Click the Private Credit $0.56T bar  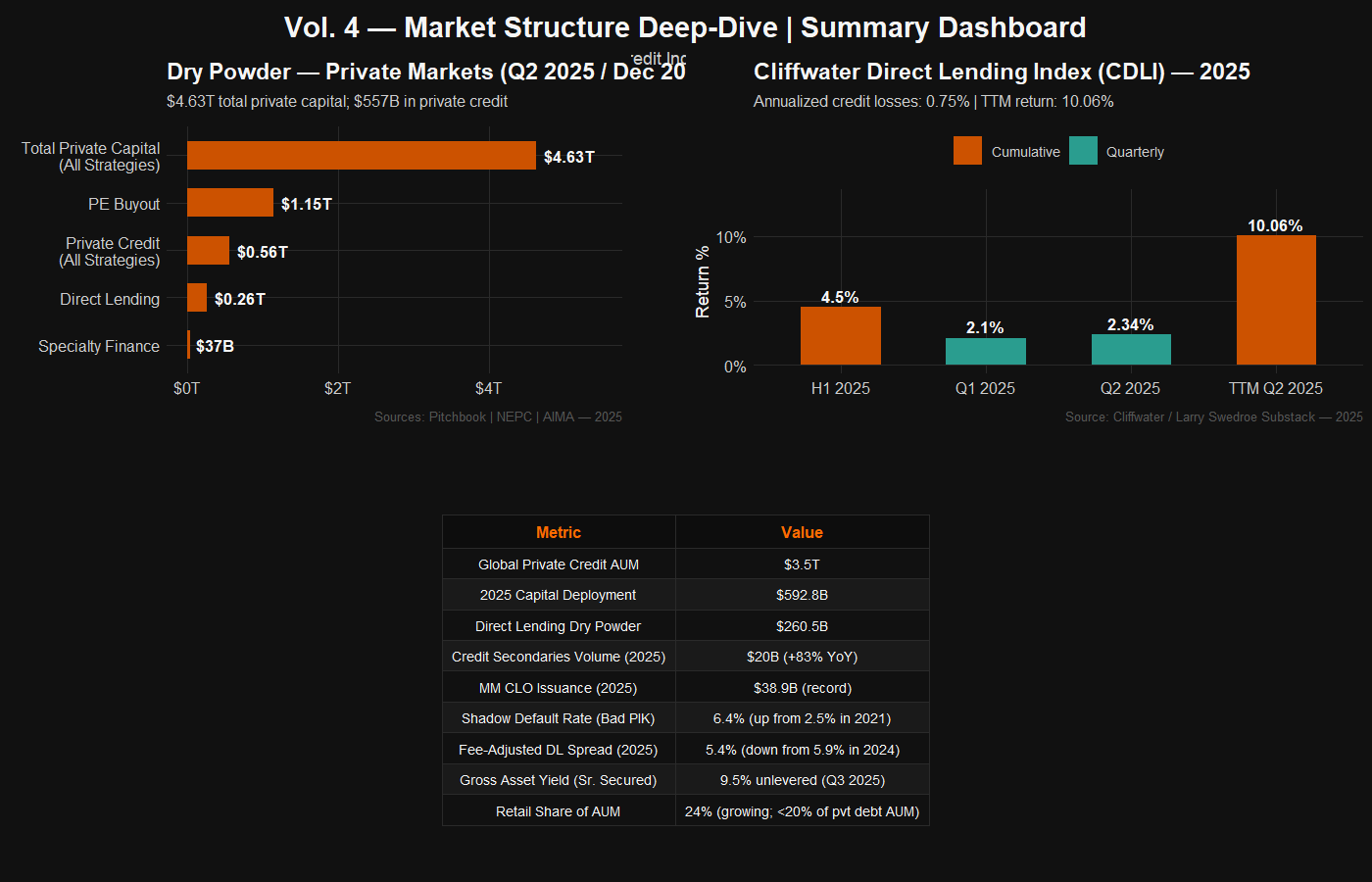coord(208,251)
